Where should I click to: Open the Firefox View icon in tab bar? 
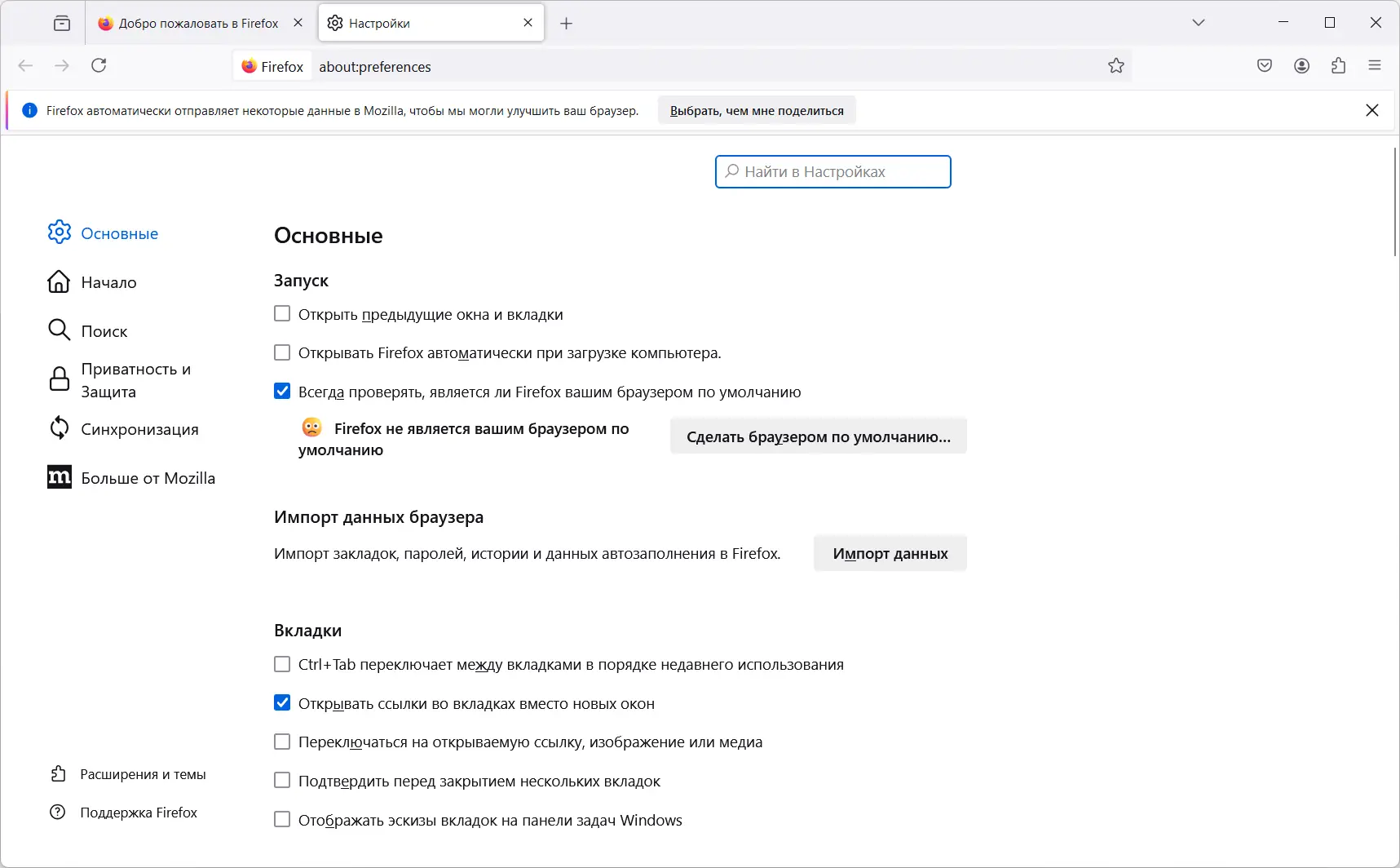(62, 24)
